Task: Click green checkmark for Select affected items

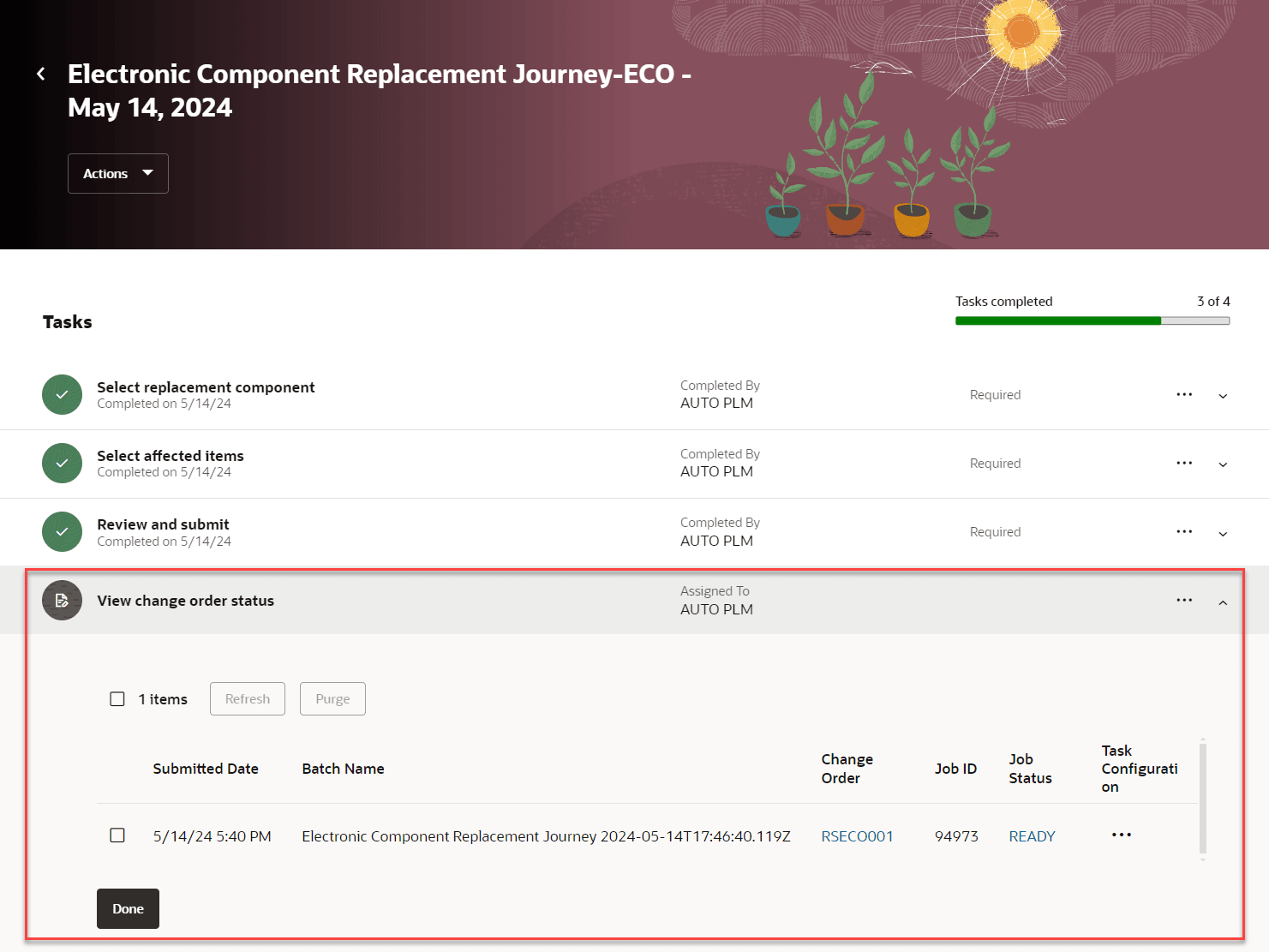Action: coord(62,464)
